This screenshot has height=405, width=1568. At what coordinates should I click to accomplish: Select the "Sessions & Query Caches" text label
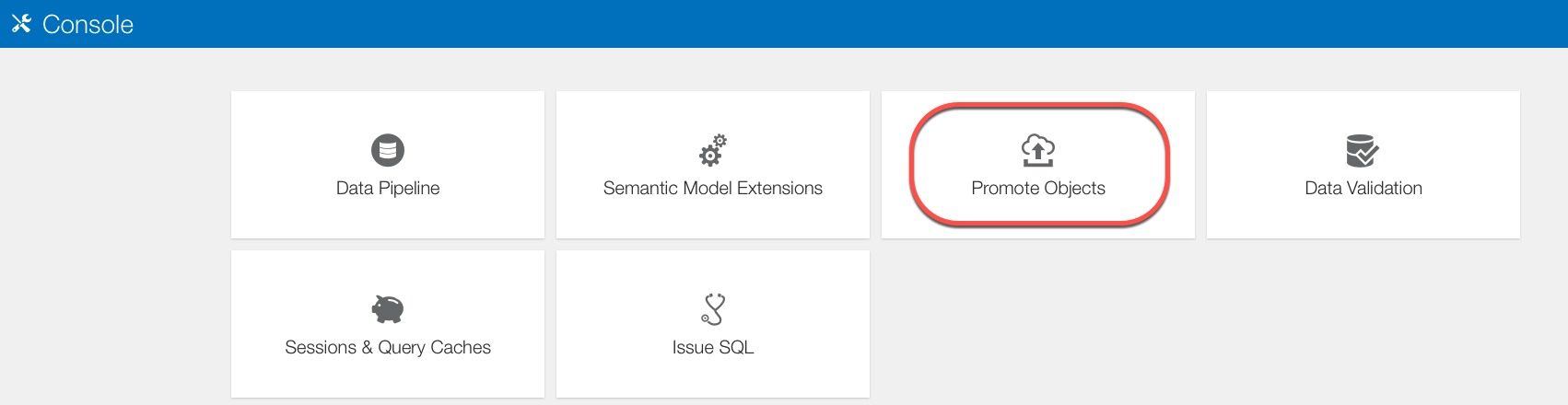click(388, 347)
